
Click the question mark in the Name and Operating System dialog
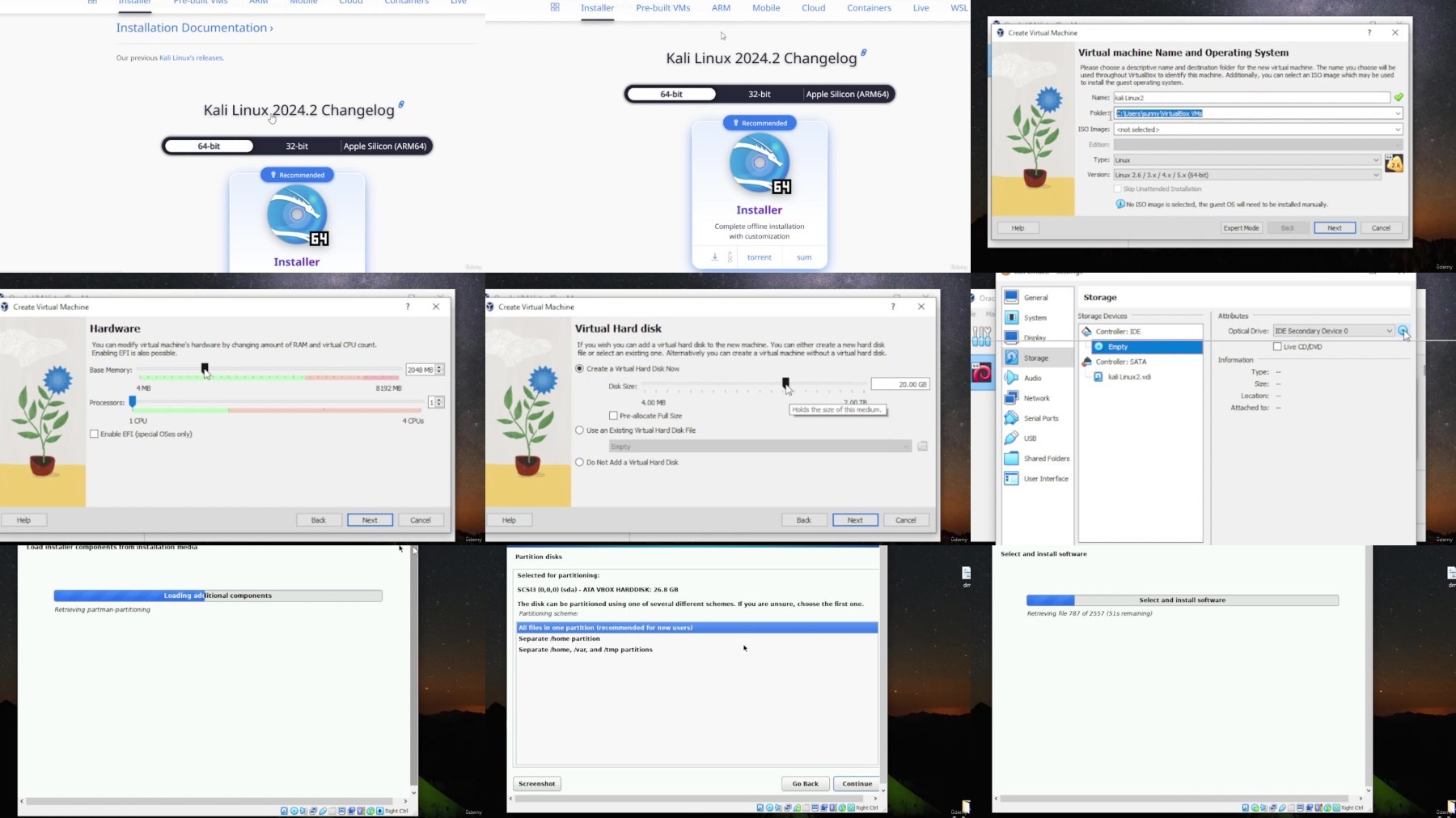pyautogui.click(x=1369, y=32)
